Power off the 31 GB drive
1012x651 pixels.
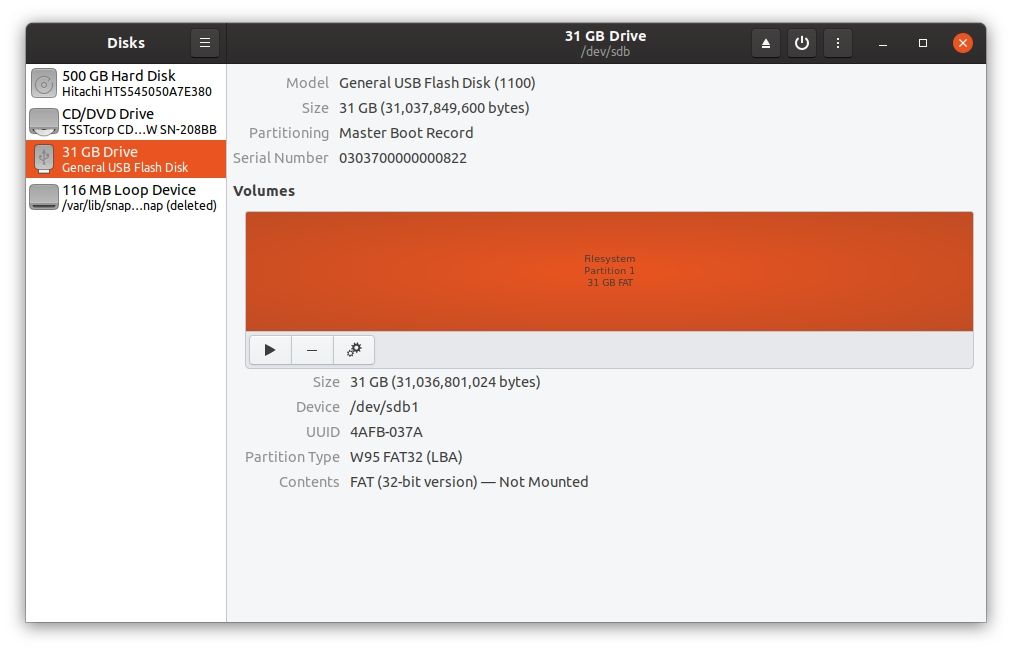tap(802, 43)
